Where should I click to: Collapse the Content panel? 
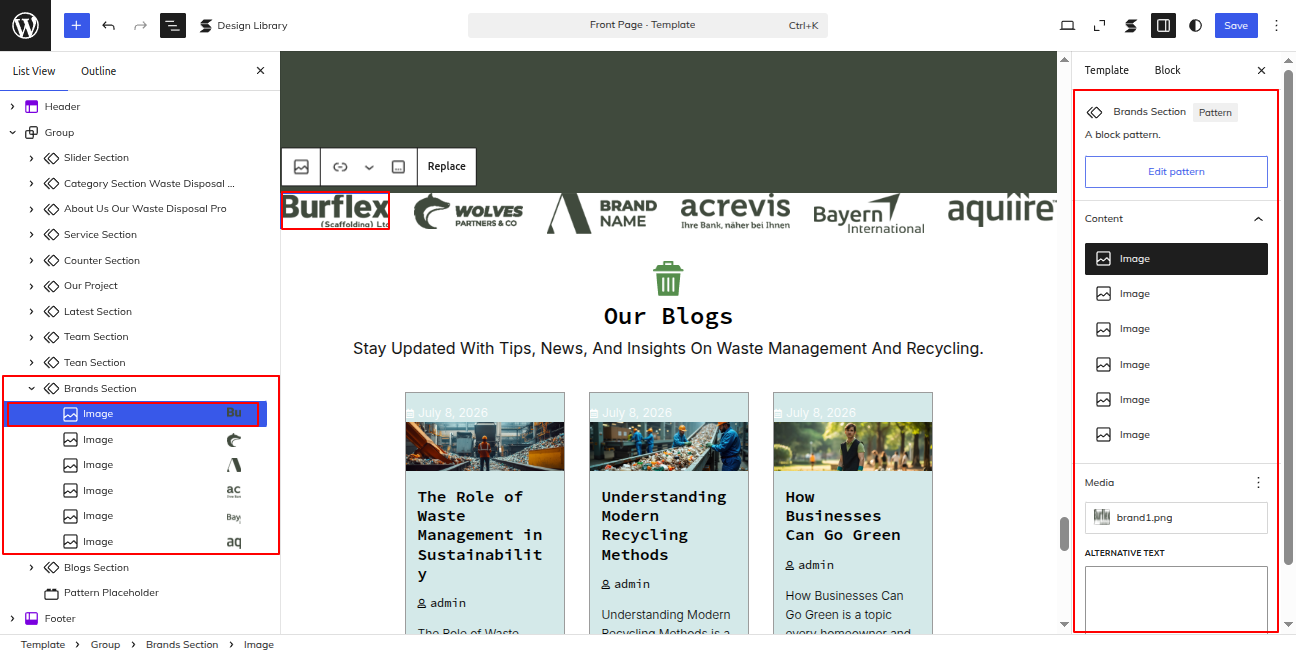[1258, 219]
